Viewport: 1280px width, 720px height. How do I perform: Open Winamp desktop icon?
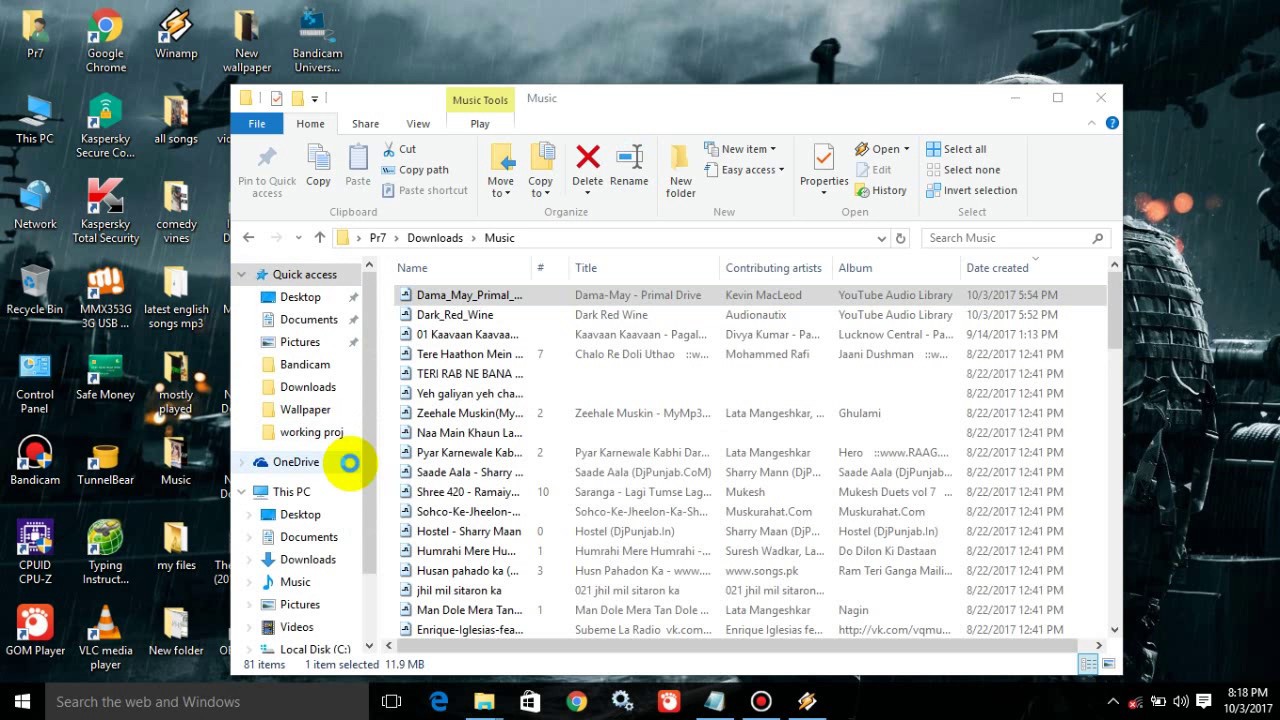tap(176, 34)
